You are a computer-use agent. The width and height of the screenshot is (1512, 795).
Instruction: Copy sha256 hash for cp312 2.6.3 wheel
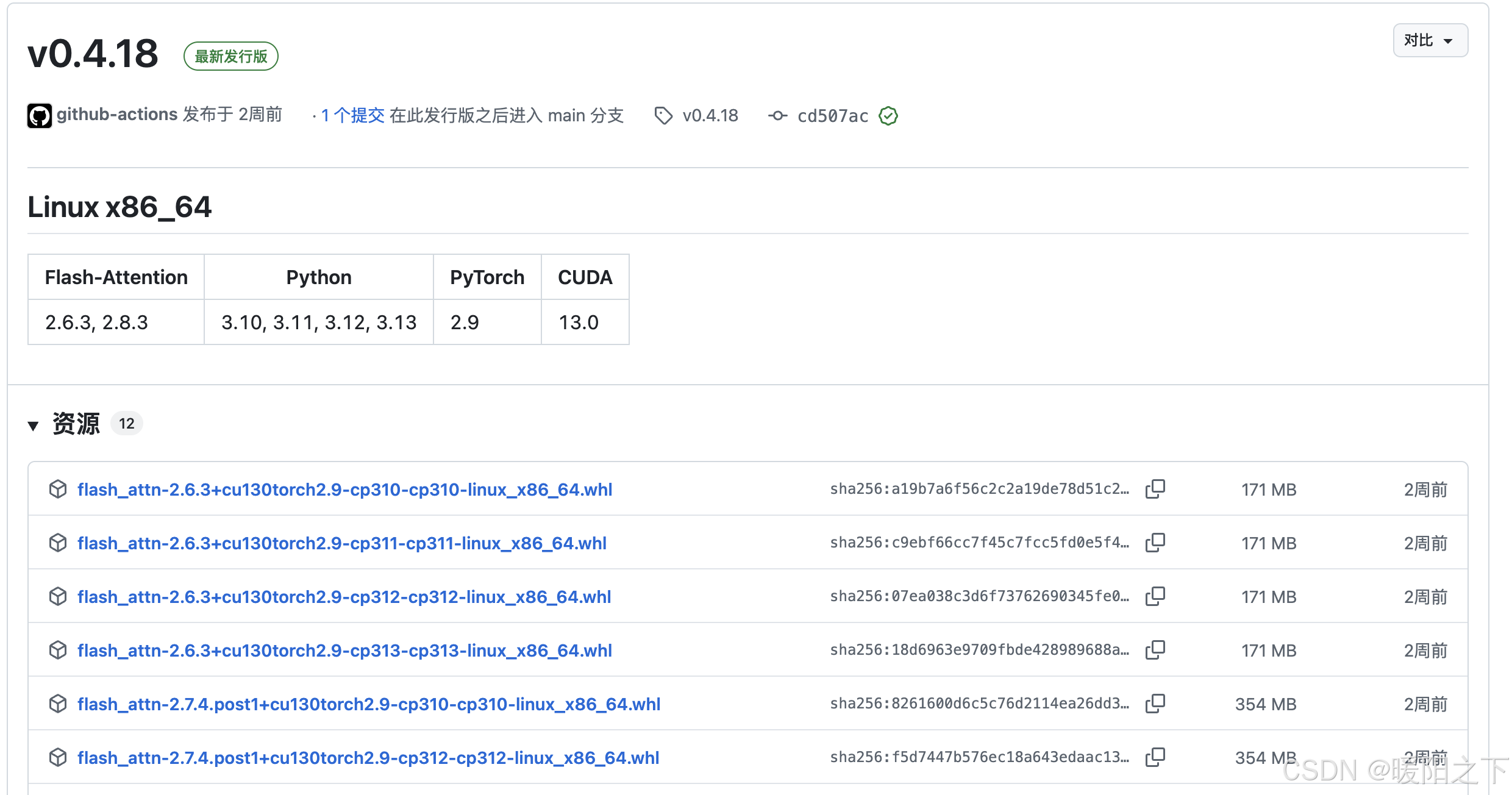point(1155,596)
